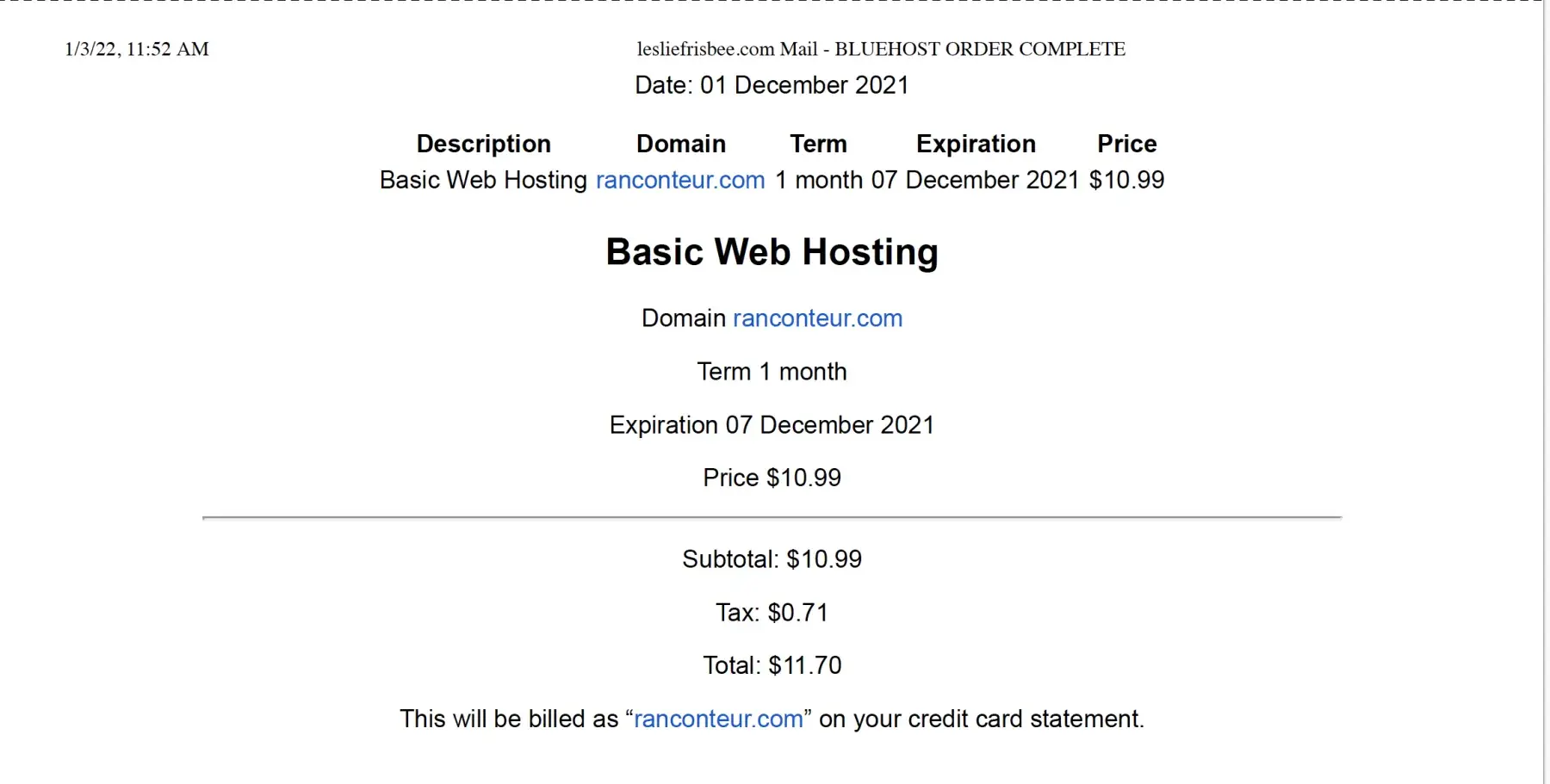The width and height of the screenshot is (1550, 784).
Task: Click the Total: $11.70 line
Action: [x=772, y=665]
